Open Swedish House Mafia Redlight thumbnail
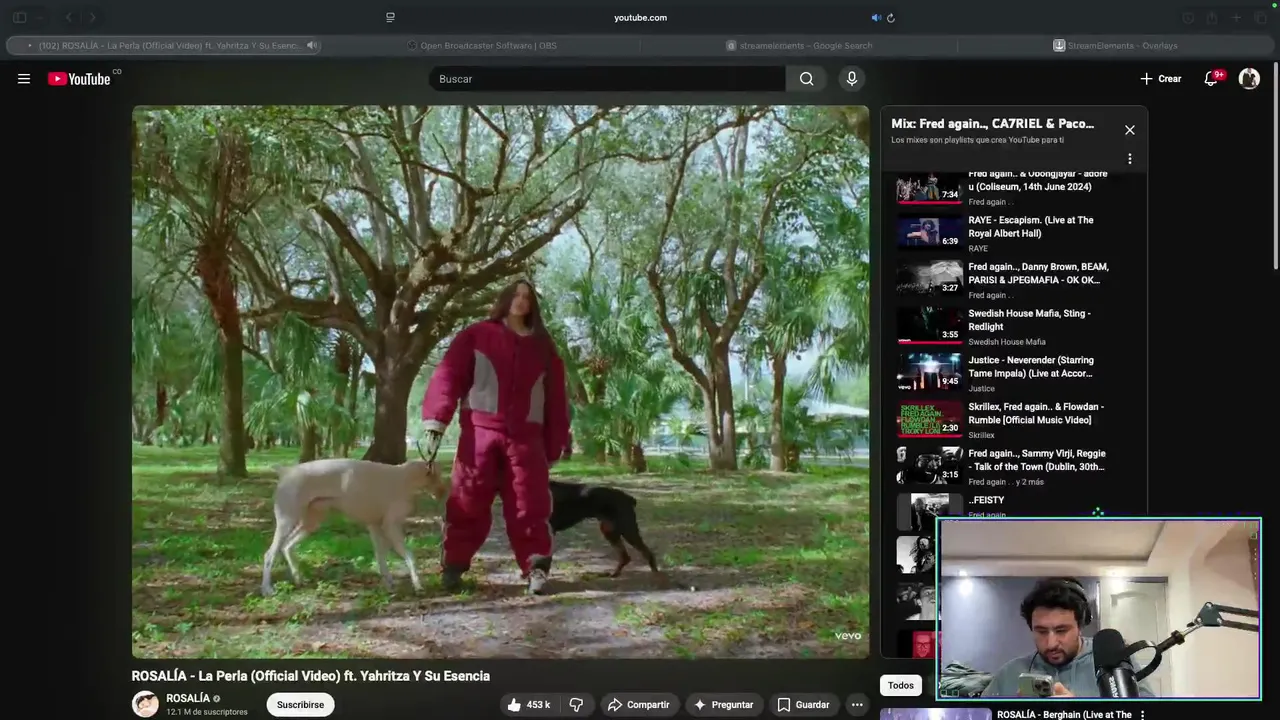Viewport: 1280px width, 720px height. (x=929, y=326)
